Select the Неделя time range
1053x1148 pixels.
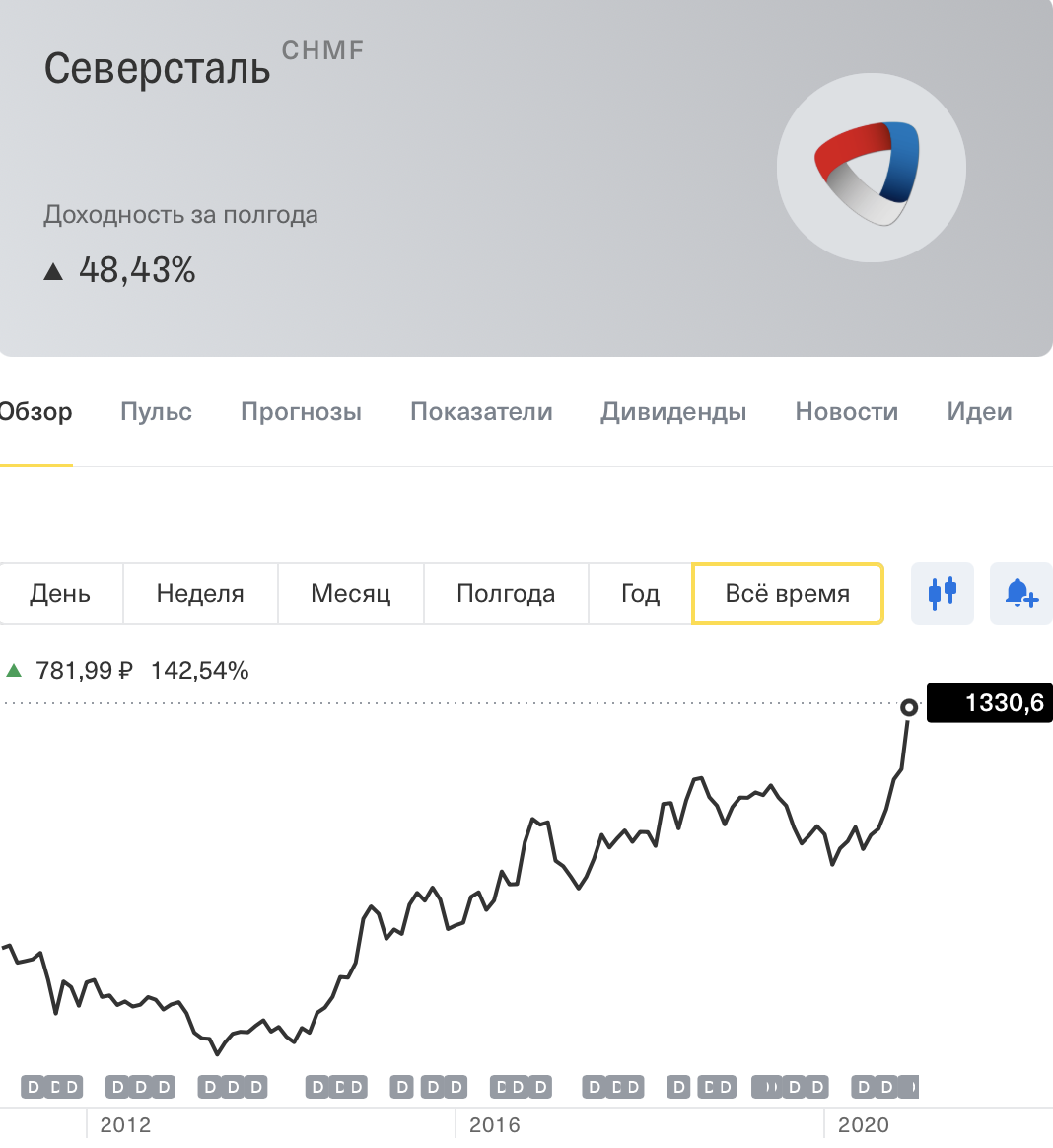click(x=200, y=593)
